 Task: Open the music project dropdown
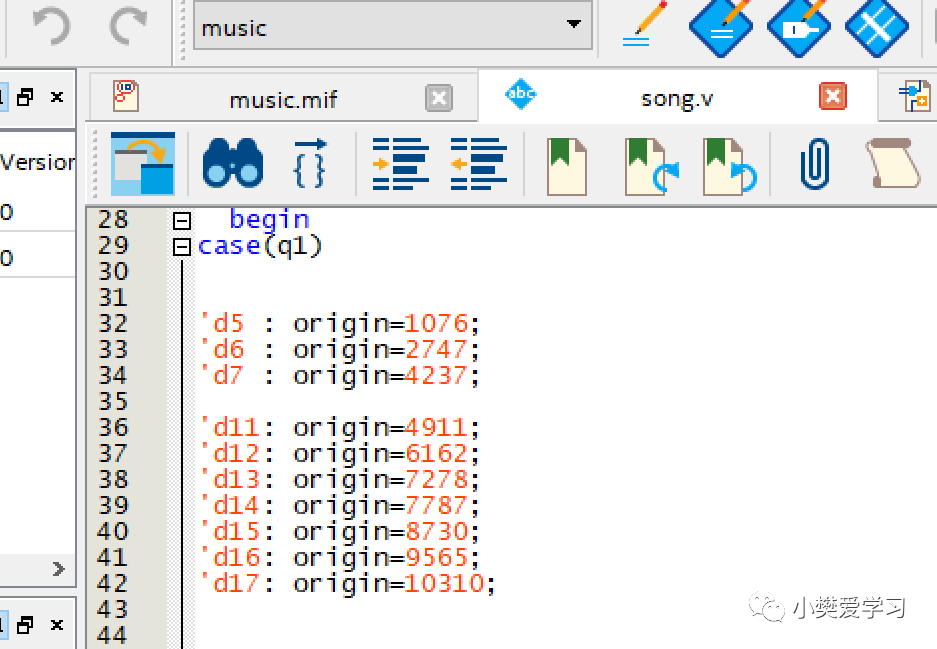[393, 26]
